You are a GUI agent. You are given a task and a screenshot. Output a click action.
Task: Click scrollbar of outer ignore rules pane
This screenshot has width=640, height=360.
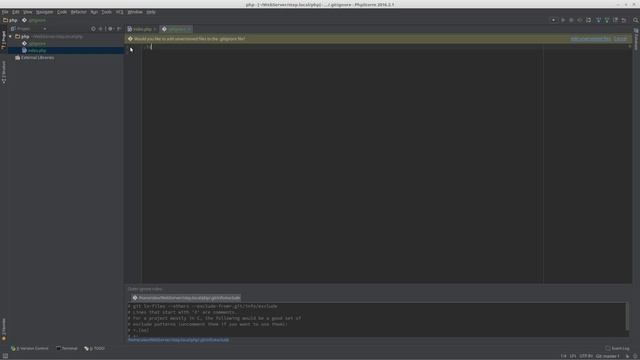coord(627,317)
